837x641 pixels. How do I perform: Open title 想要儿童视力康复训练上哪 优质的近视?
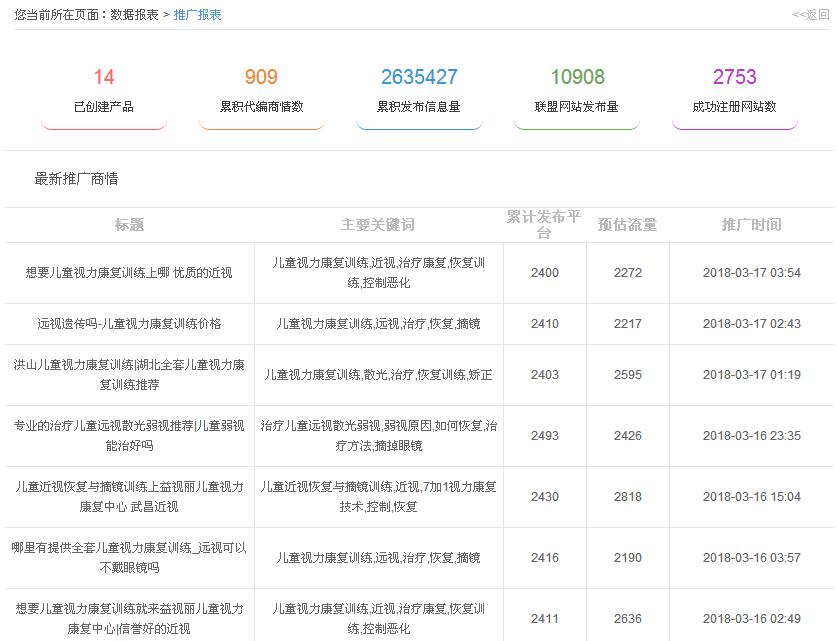(129, 273)
